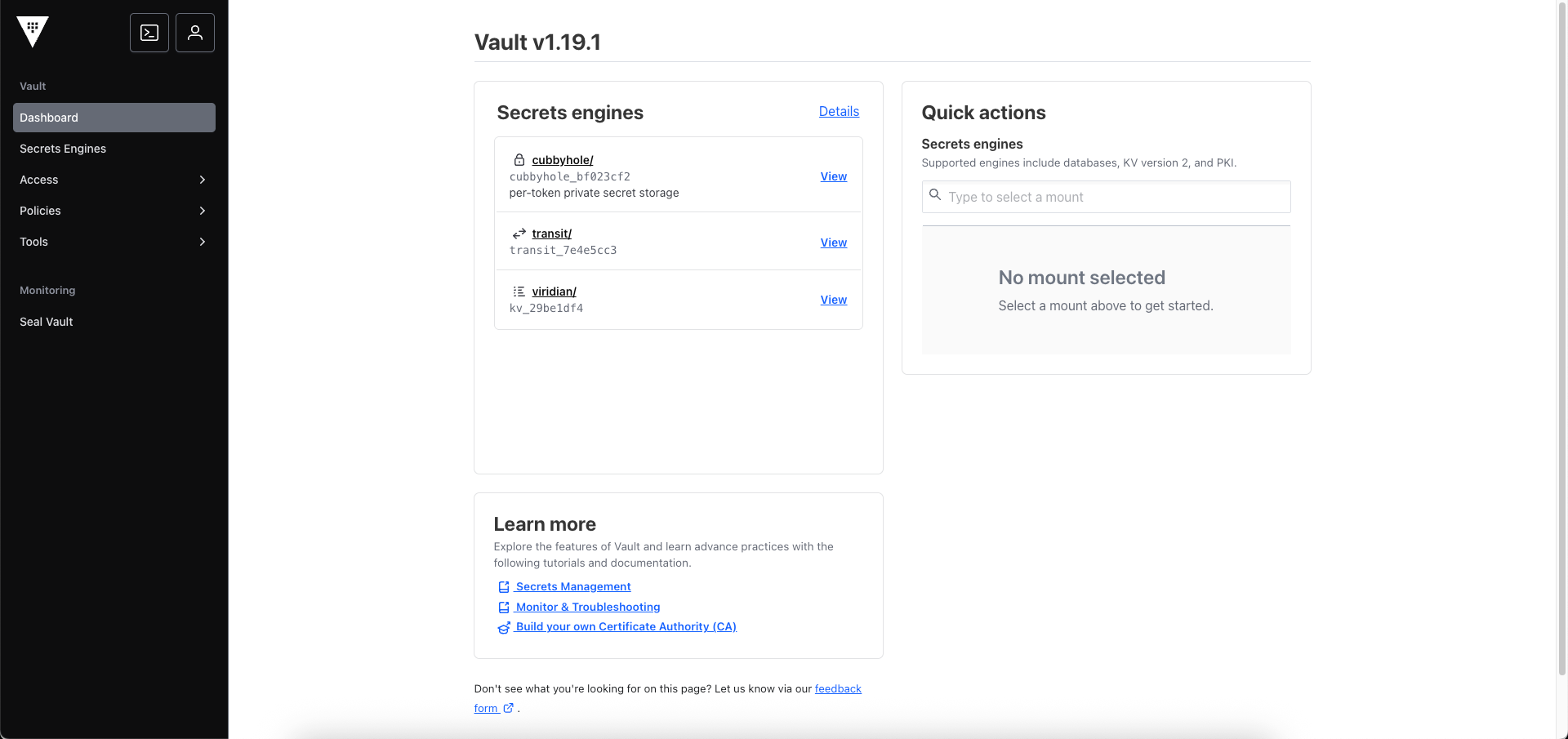Click the Vault logo icon
Viewport: 1568px width, 739px height.
33,31
